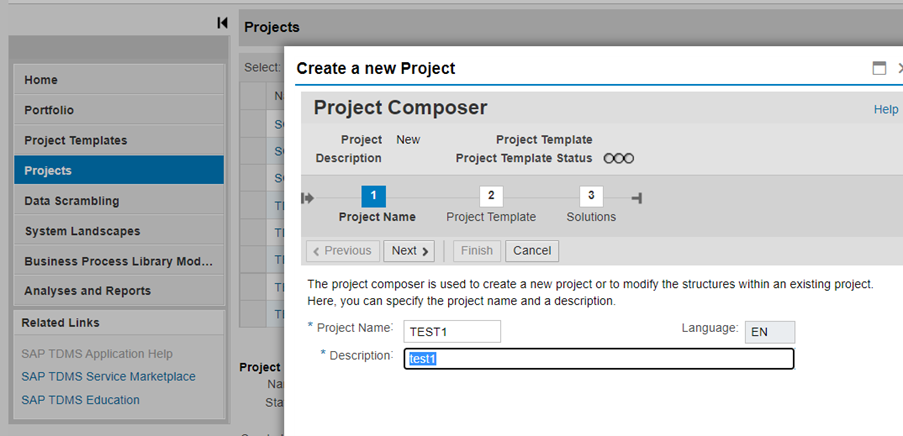Image resolution: width=903 pixels, height=436 pixels.
Task: Open the Home navigation item
Action: (x=118, y=80)
